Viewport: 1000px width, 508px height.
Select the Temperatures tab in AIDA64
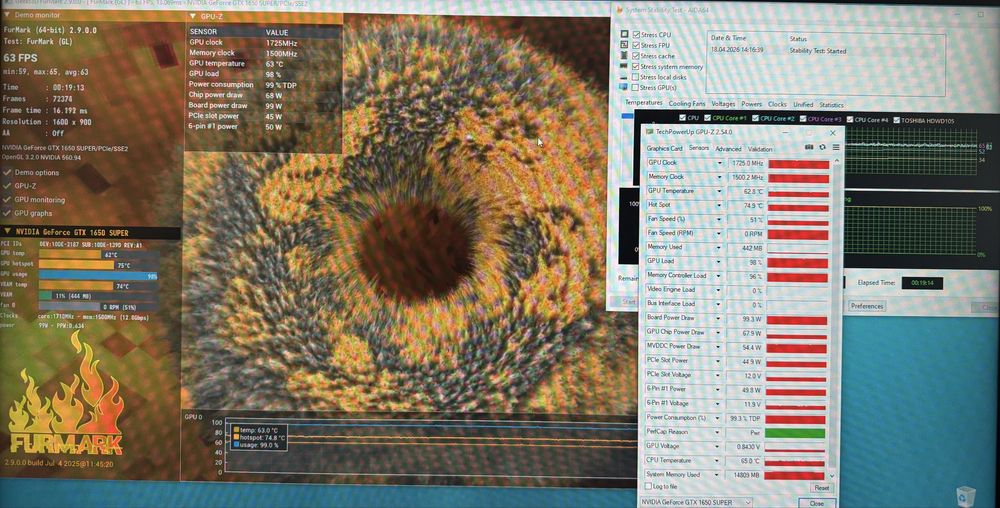tap(643, 103)
